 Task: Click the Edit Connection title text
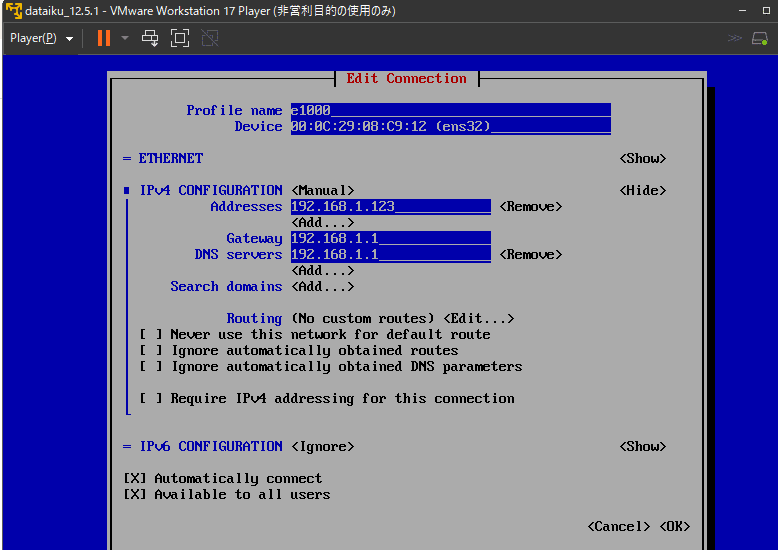point(406,78)
